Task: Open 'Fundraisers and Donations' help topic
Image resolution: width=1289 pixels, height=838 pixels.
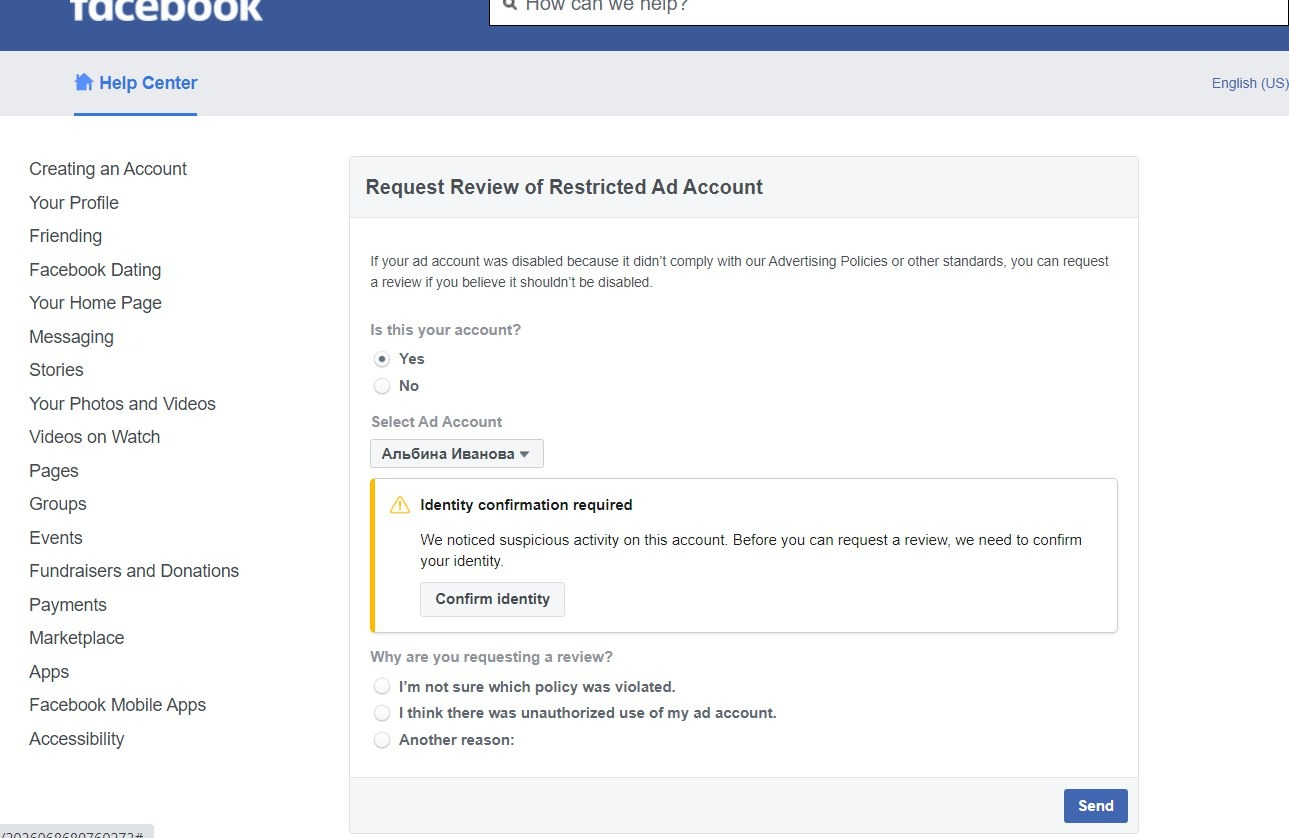Action: (x=134, y=571)
